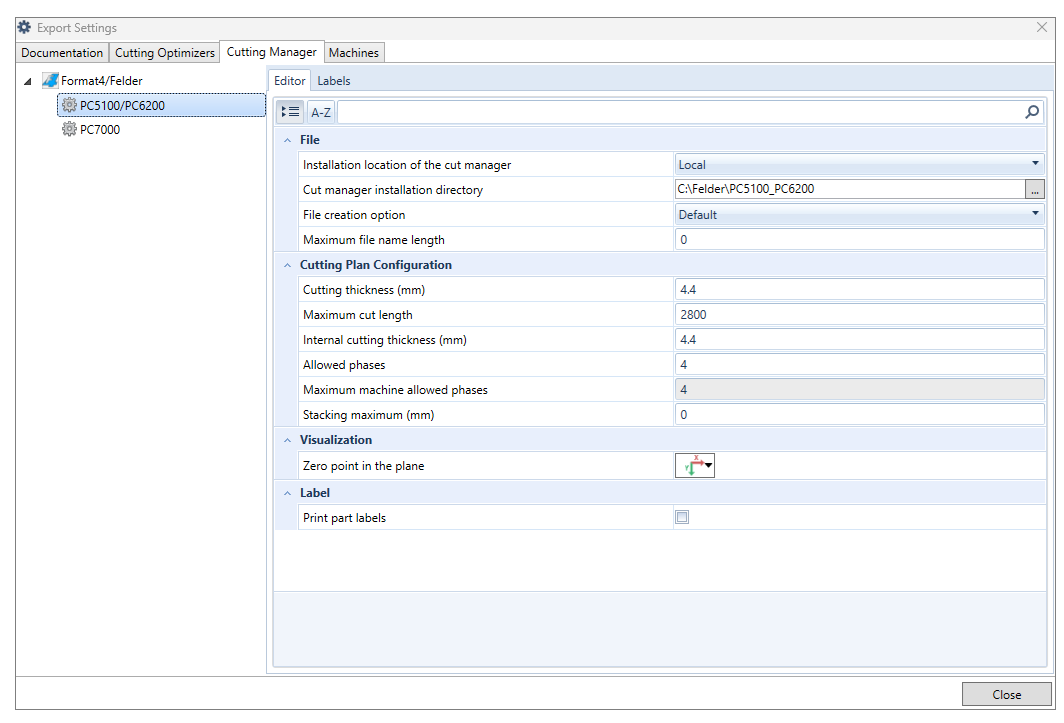1064x723 pixels.
Task: Collapse the Label section
Action: pyautogui.click(x=288, y=493)
